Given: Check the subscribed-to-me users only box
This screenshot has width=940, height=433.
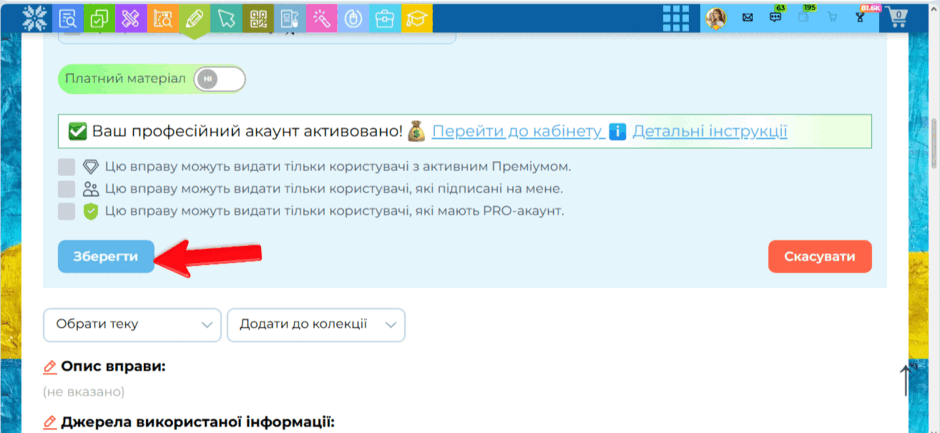Looking at the screenshot, I should point(67,189).
